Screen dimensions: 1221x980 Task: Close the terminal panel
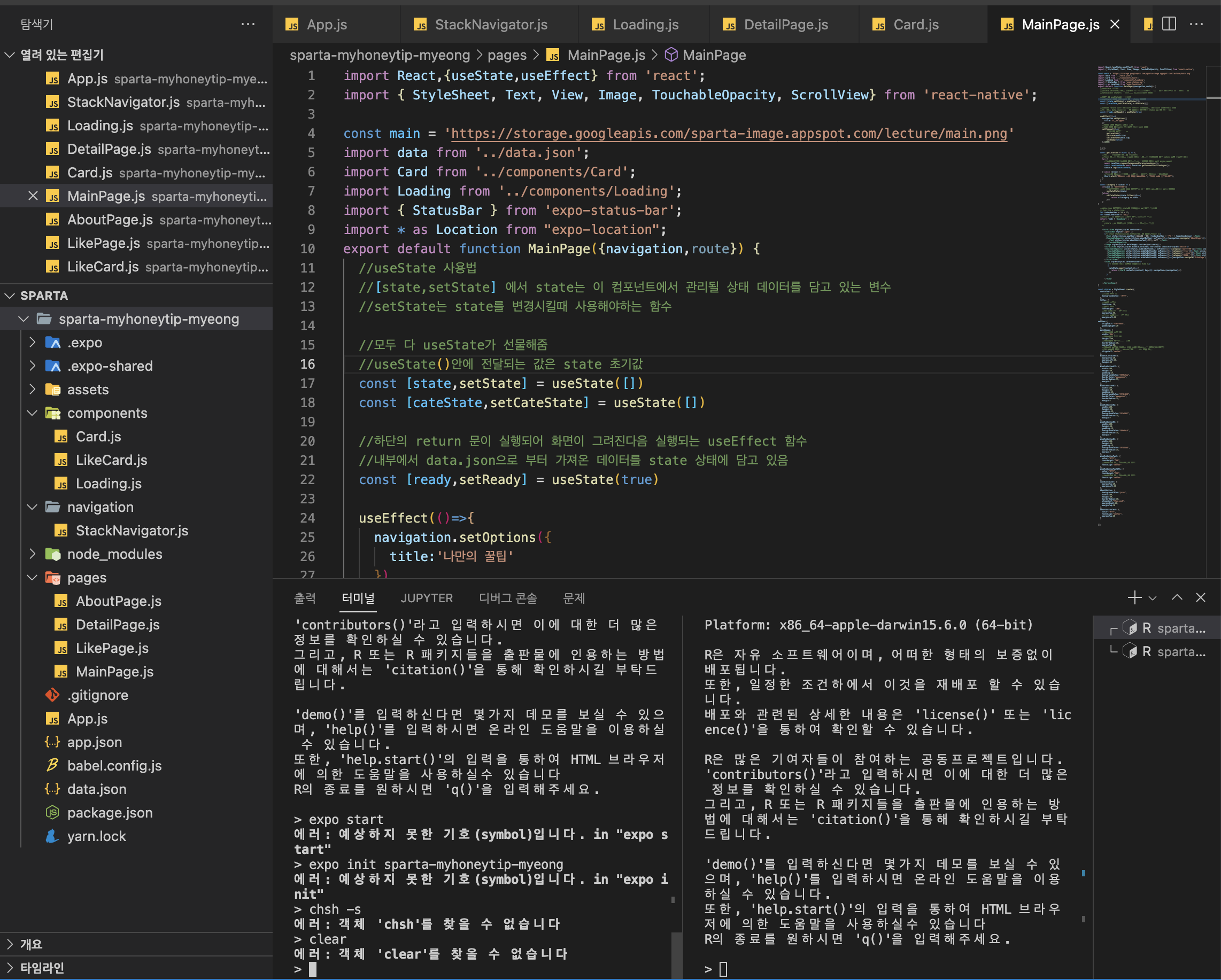(x=1200, y=597)
